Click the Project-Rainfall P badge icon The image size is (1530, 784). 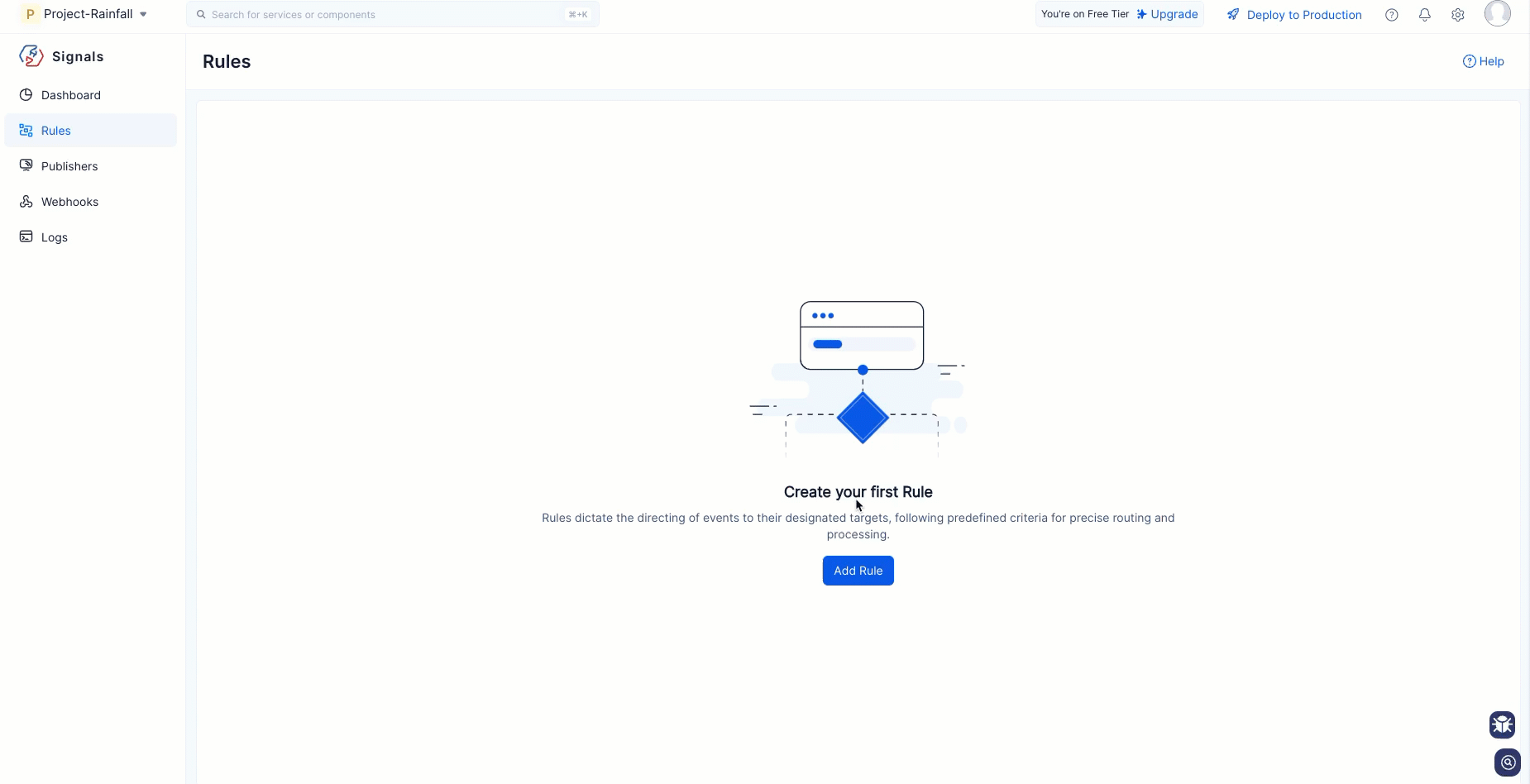tap(31, 14)
